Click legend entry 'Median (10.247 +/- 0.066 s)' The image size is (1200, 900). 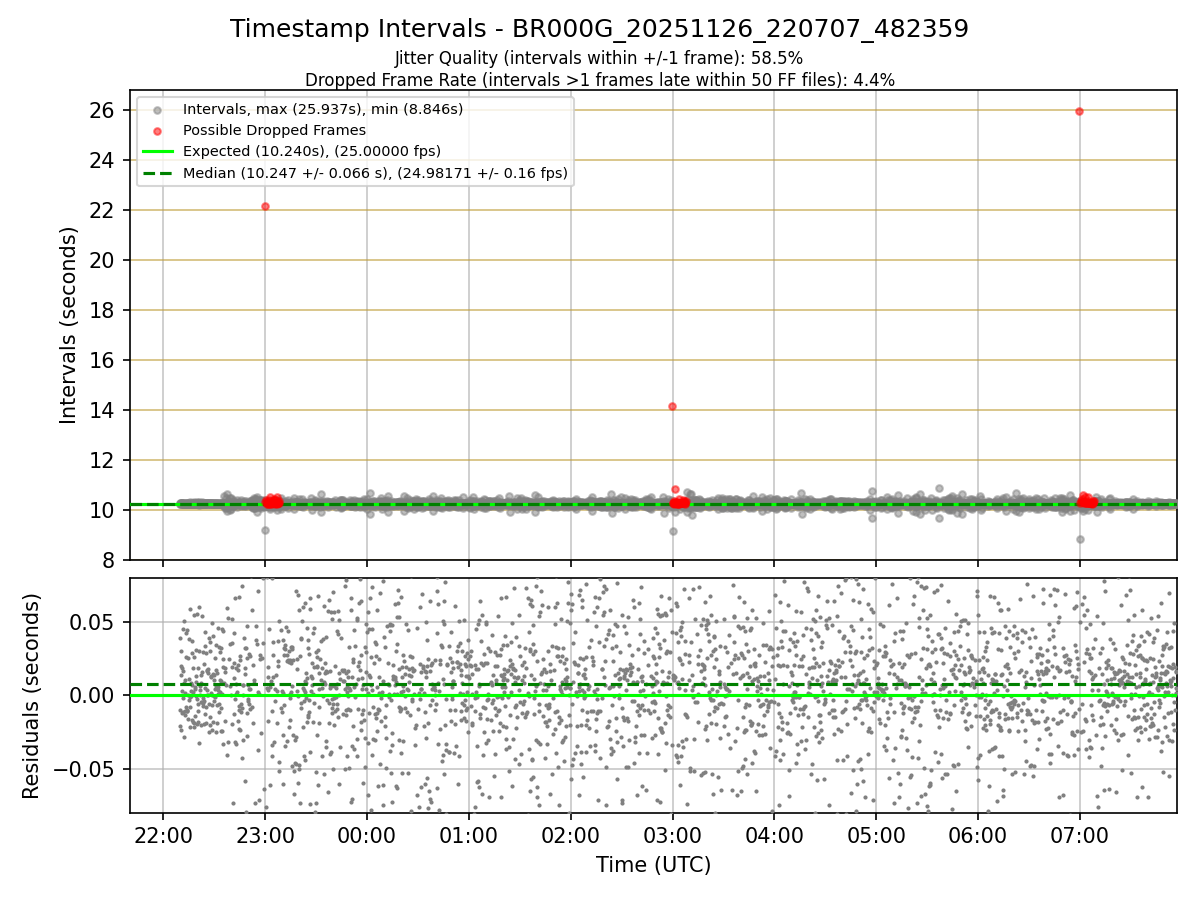[375, 173]
